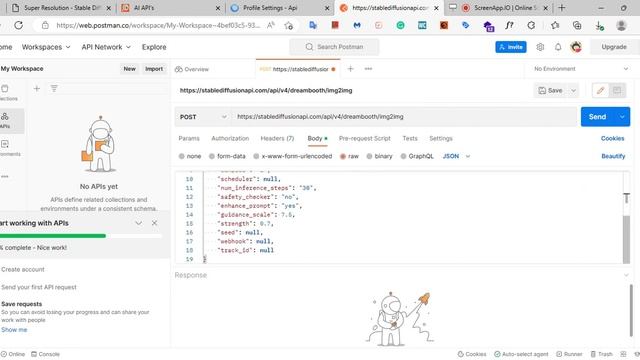This screenshot has width=640, height=360.
Task: Click the request URL input field
Action: coord(404,117)
